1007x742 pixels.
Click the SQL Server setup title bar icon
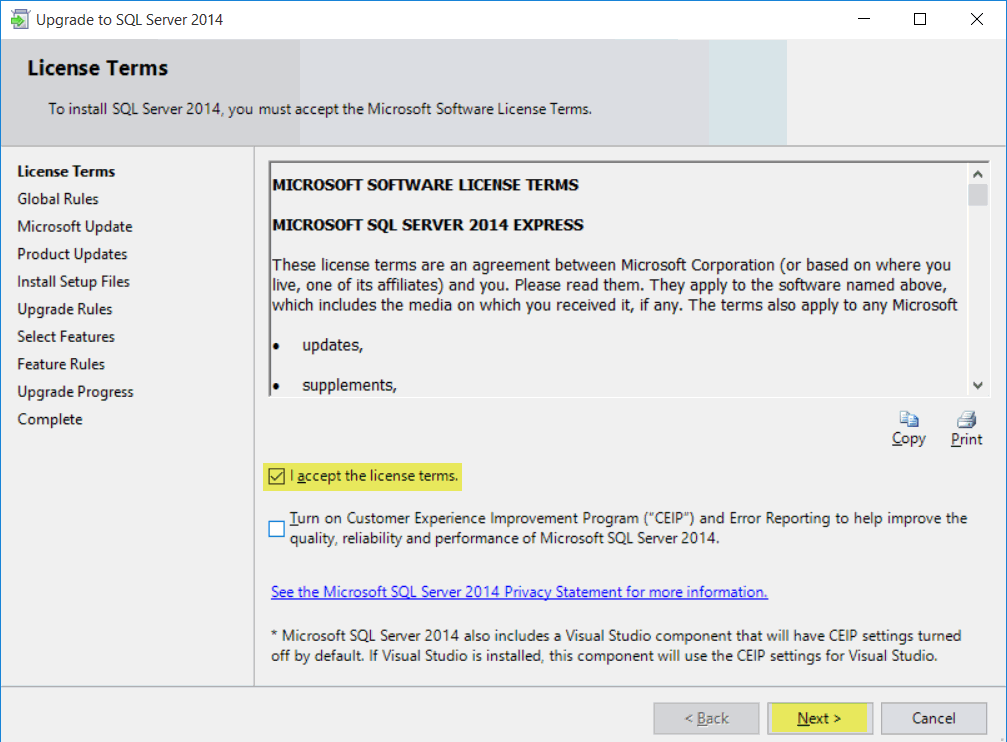tap(19, 19)
